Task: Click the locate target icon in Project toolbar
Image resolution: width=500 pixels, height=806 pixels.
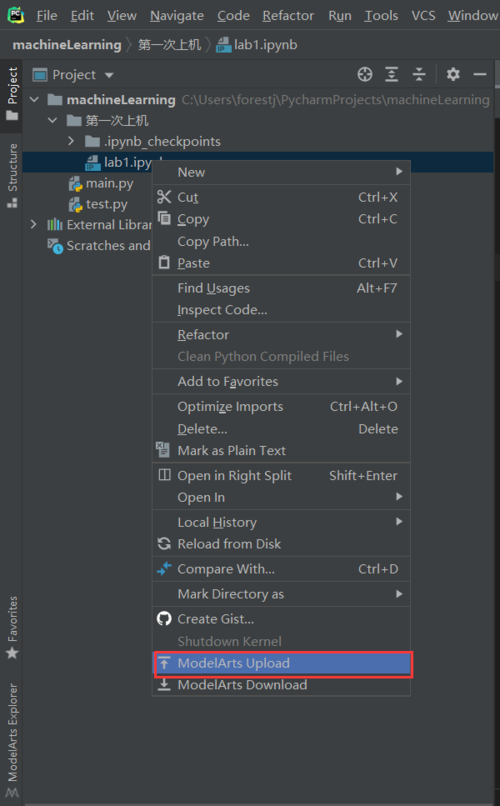Action: [x=365, y=75]
